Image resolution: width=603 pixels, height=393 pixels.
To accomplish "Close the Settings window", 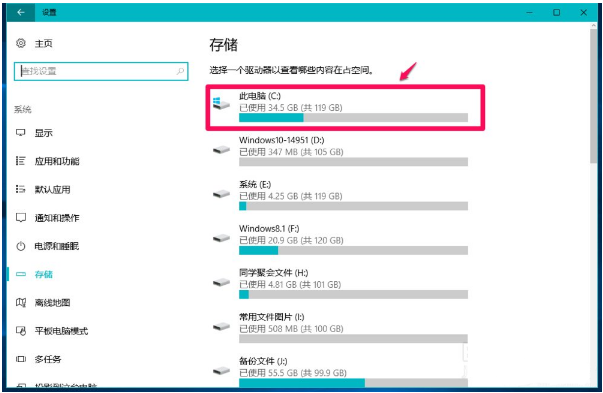I will (x=583, y=12).
